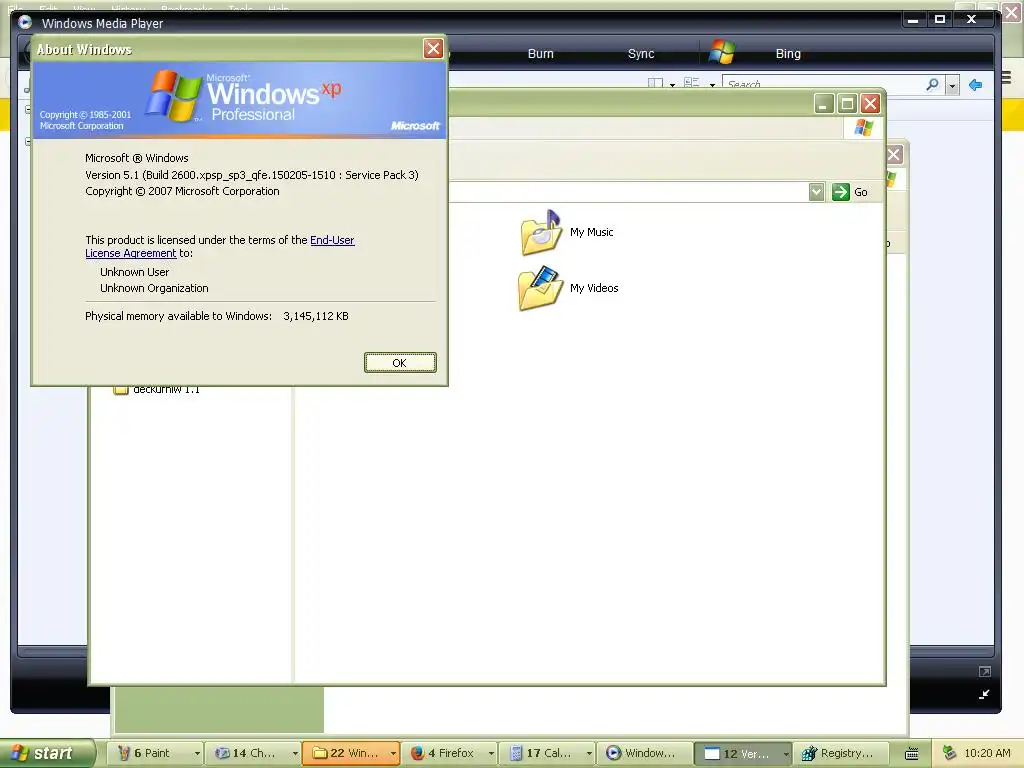Image resolution: width=1024 pixels, height=768 pixels.
Task: Click the Media Player search field
Action: [x=823, y=84]
